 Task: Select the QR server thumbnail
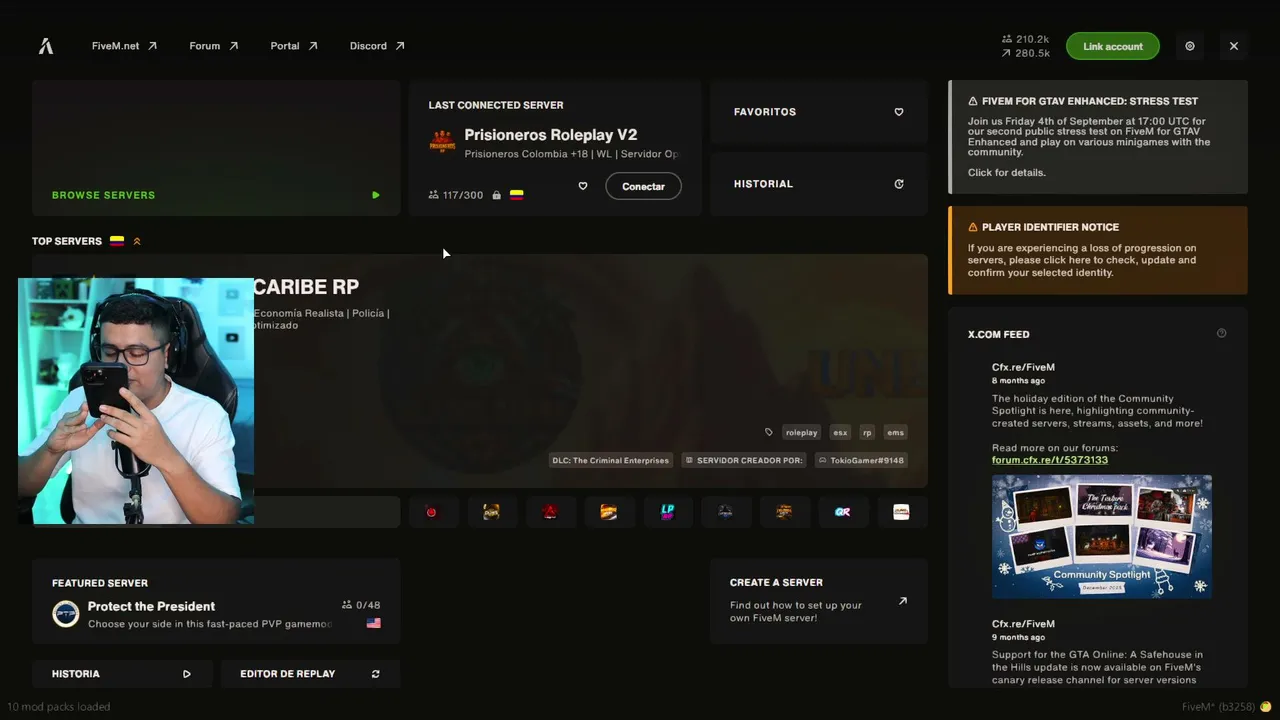click(x=843, y=512)
